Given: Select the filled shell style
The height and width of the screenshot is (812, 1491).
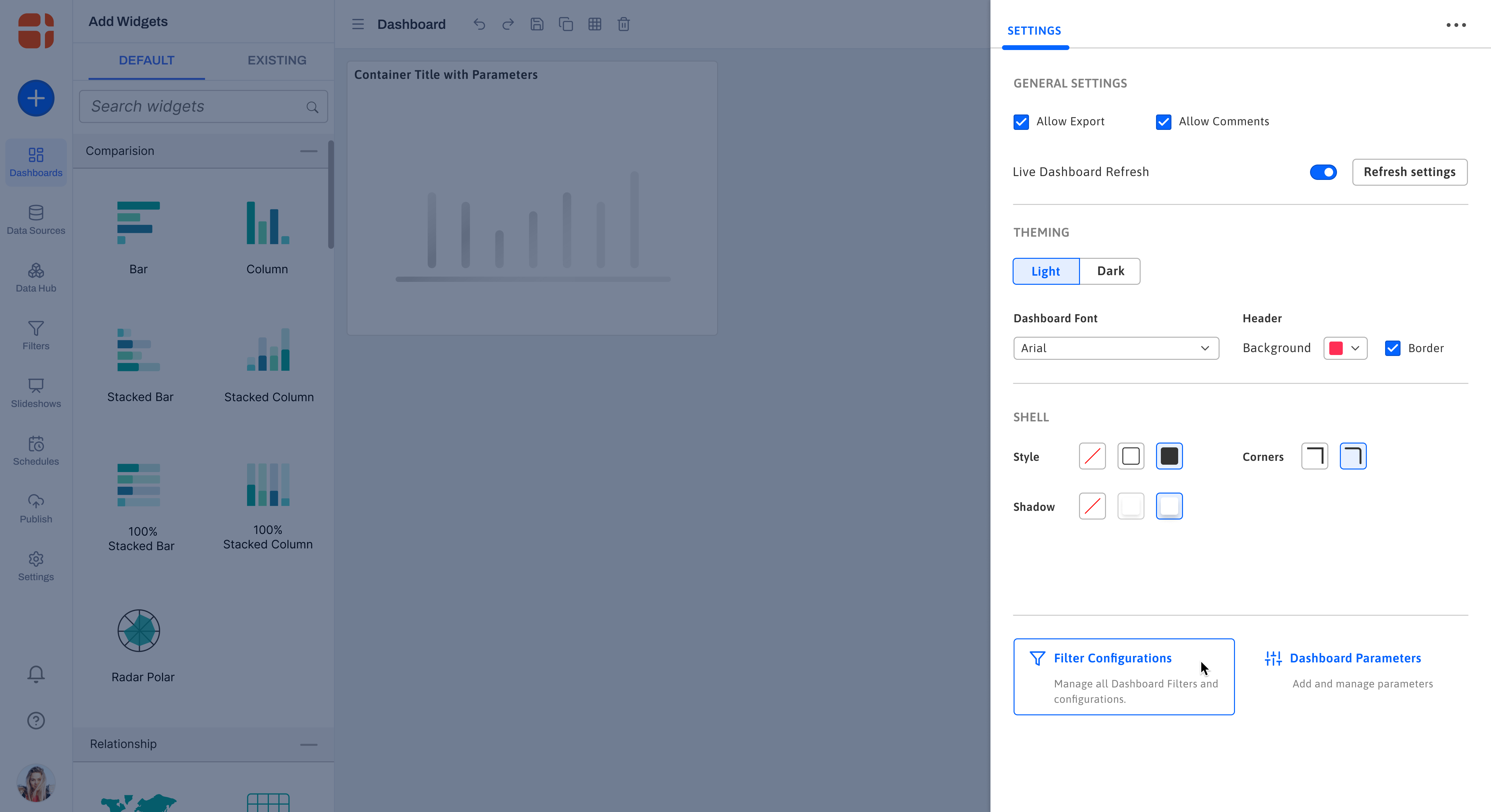Looking at the screenshot, I should [x=1169, y=456].
